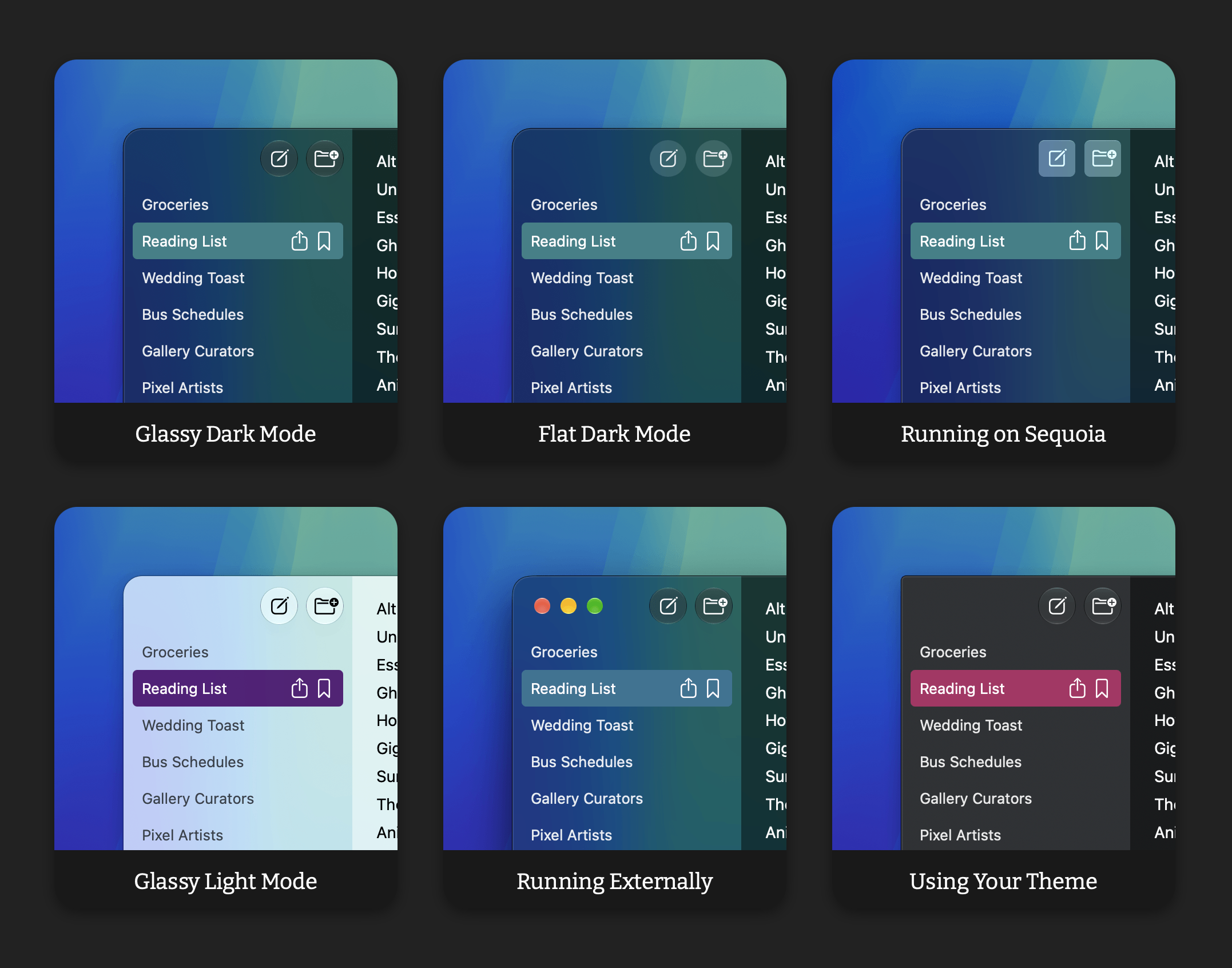Screen dimensions: 1232x968
Task: Click the new folder icon in Glassy Light Mode
Action: pos(325,606)
